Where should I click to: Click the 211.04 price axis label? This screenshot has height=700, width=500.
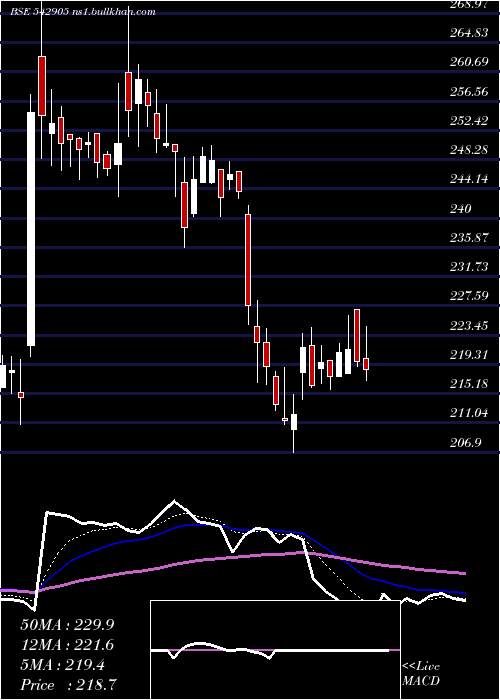pos(468,413)
